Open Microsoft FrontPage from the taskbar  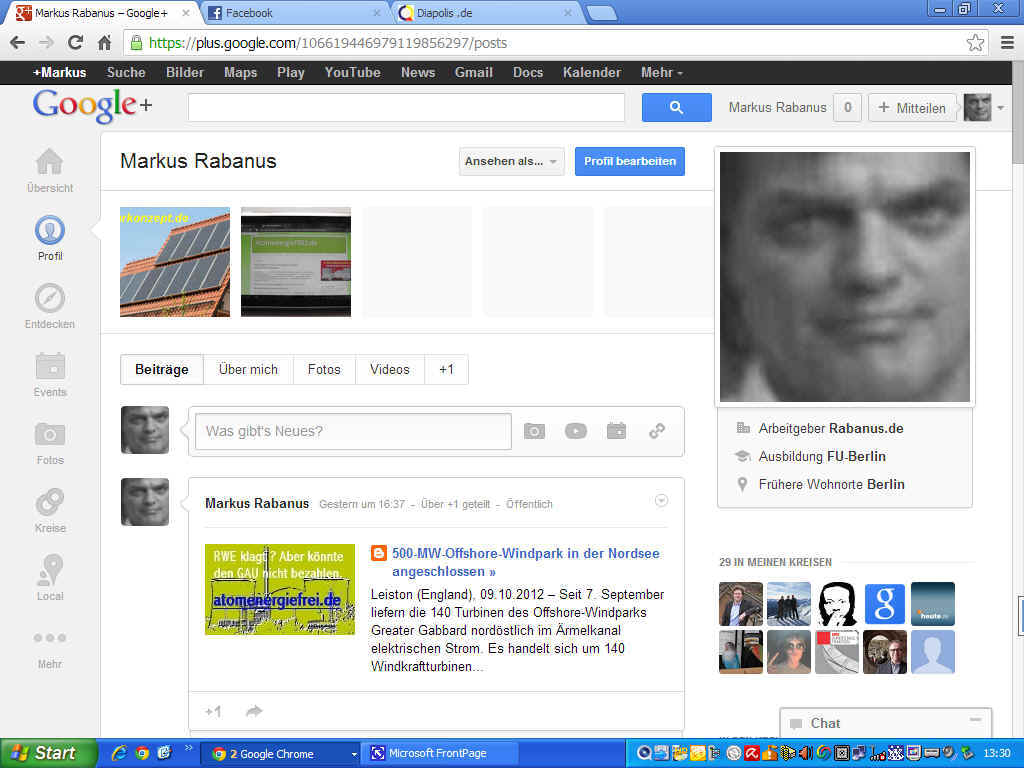pyautogui.click(x=440, y=753)
